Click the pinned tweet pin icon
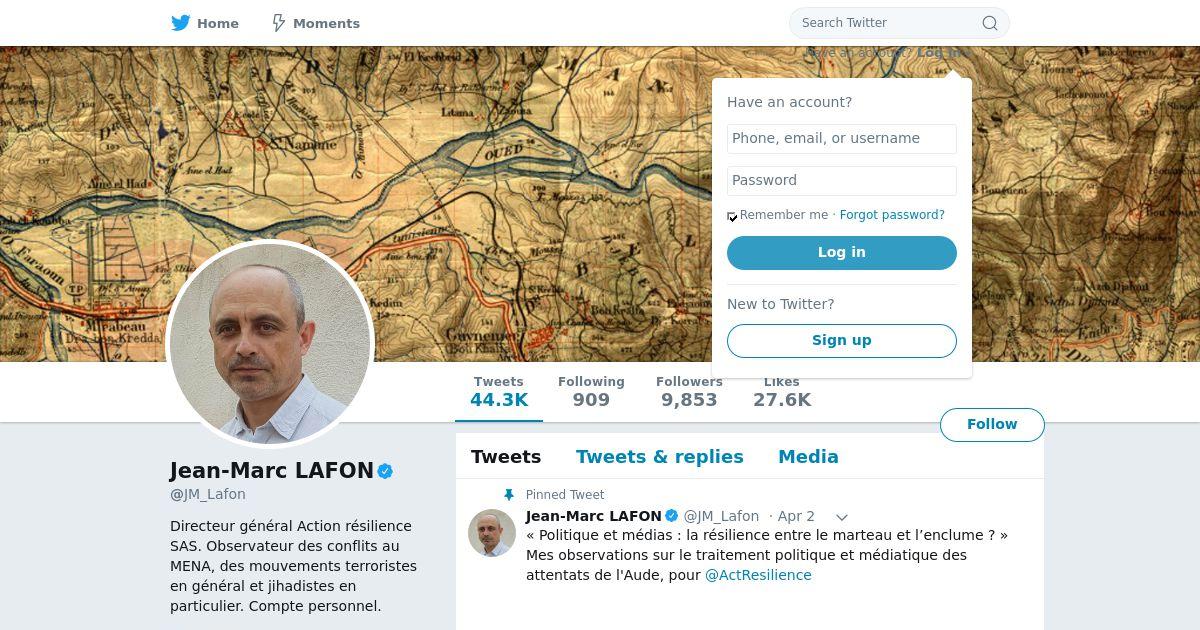The height and width of the screenshot is (630, 1200). (x=509, y=495)
